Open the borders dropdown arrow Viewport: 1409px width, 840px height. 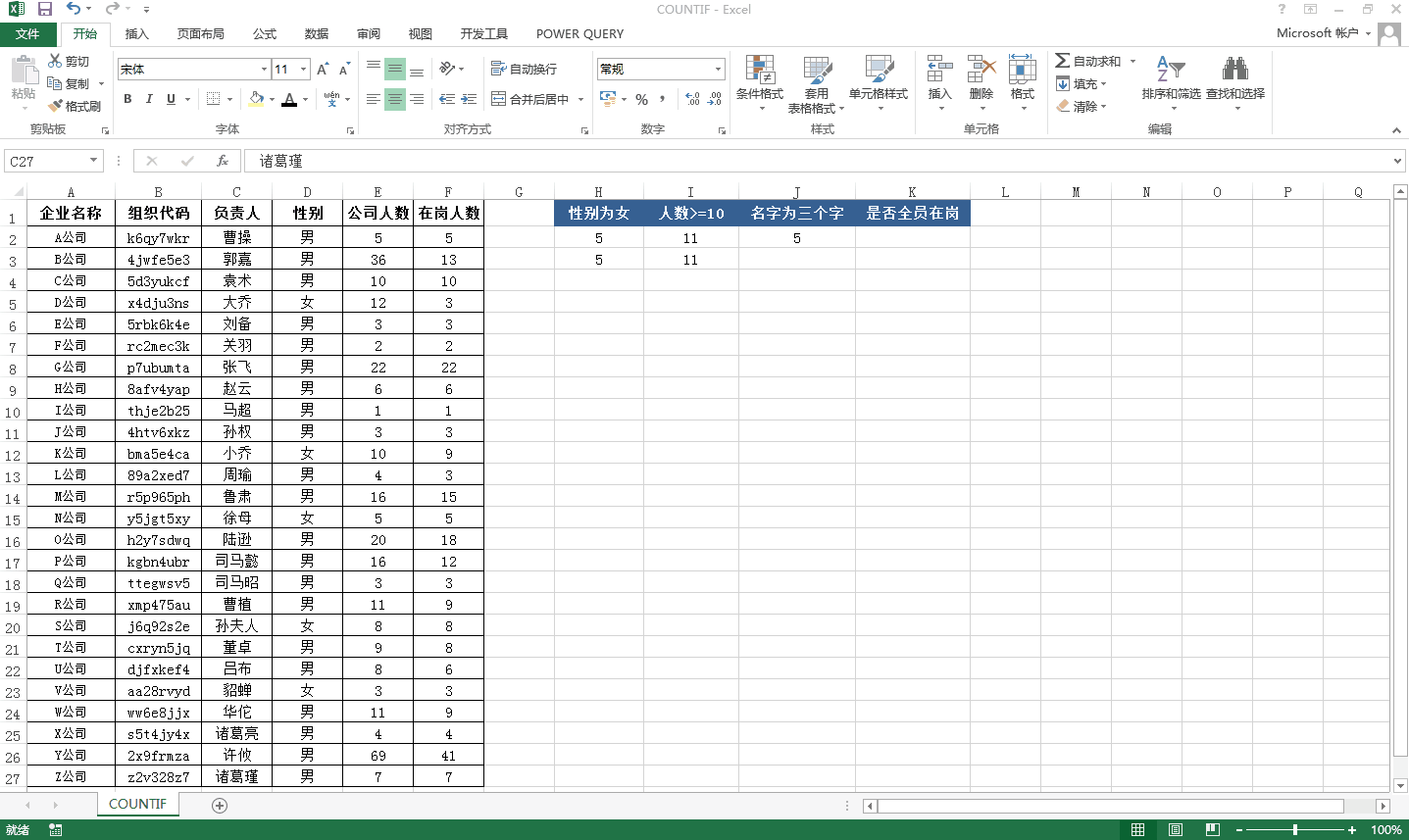click(229, 99)
